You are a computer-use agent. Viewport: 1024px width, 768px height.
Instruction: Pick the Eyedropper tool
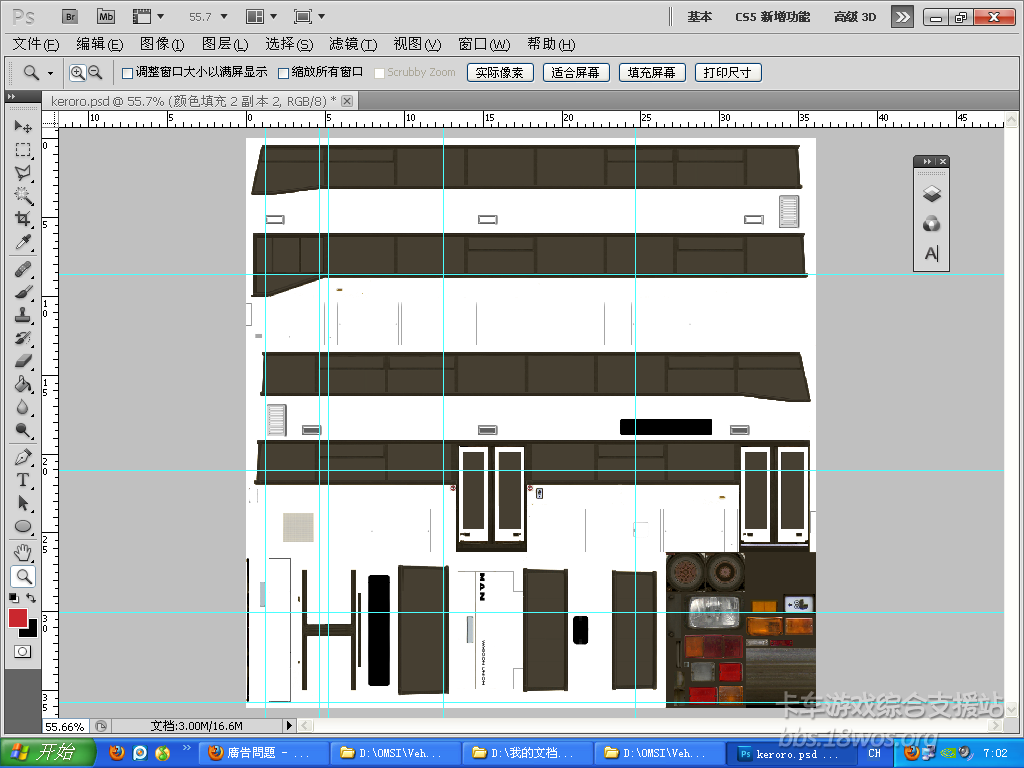pyautogui.click(x=22, y=243)
